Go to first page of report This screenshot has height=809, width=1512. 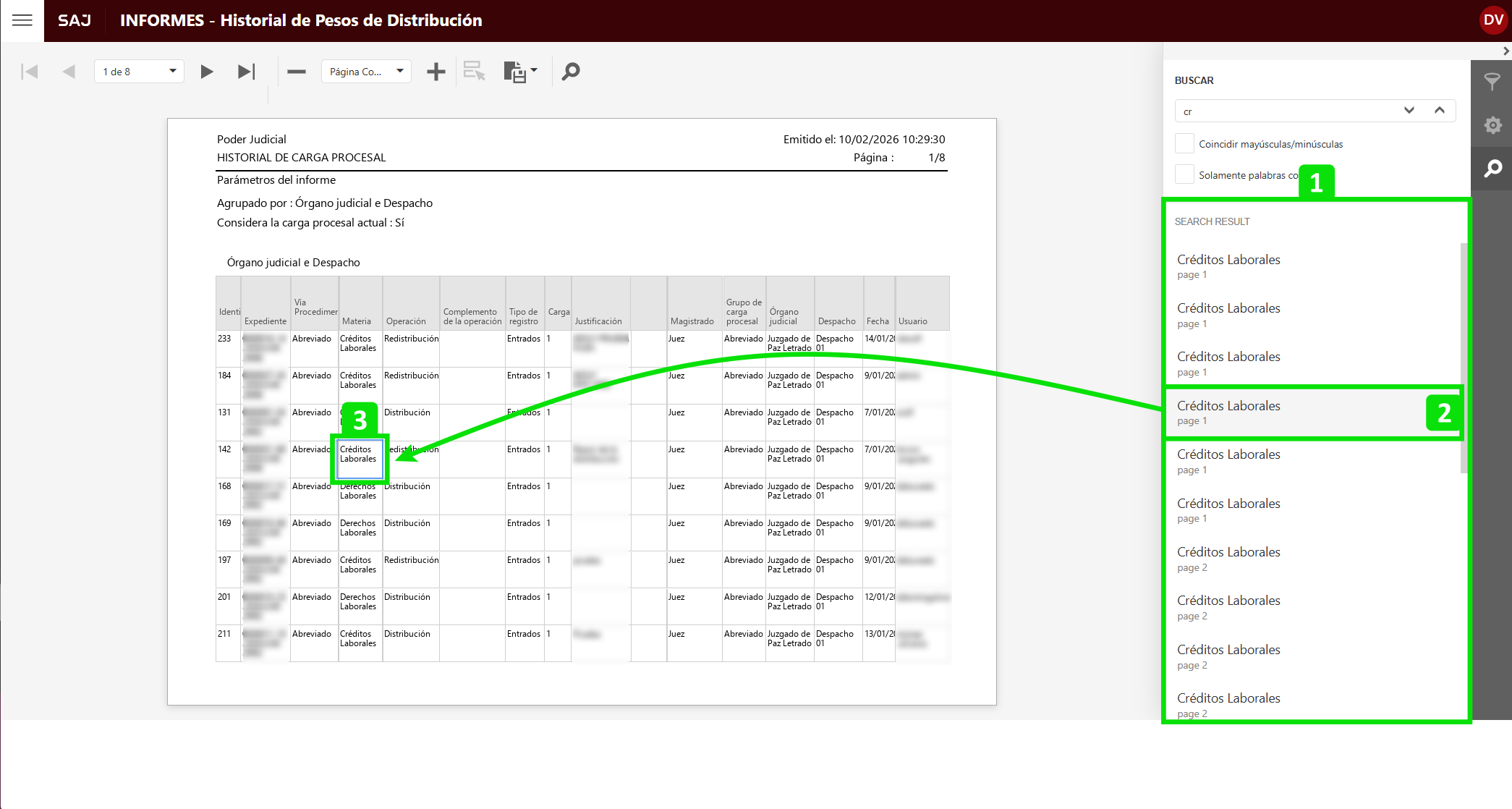pos(30,72)
